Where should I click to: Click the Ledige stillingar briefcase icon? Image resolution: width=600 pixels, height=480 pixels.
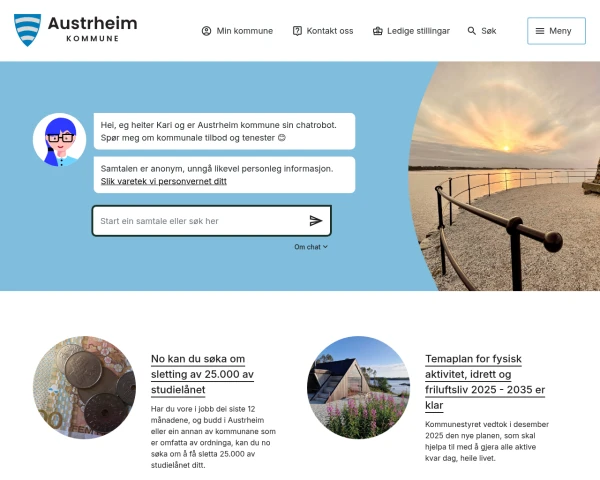point(378,31)
